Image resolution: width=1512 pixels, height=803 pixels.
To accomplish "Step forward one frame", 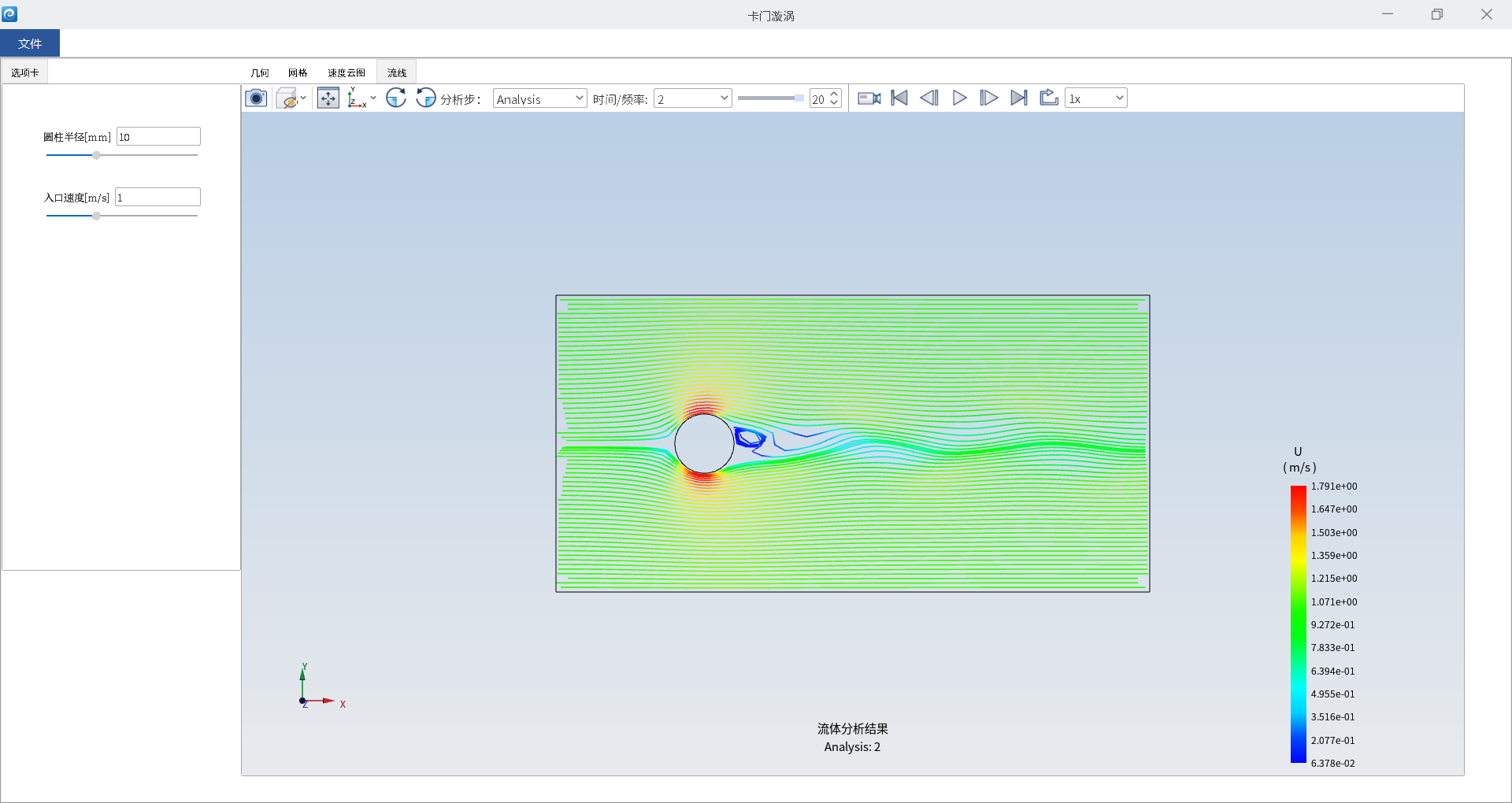I will [x=989, y=98].
